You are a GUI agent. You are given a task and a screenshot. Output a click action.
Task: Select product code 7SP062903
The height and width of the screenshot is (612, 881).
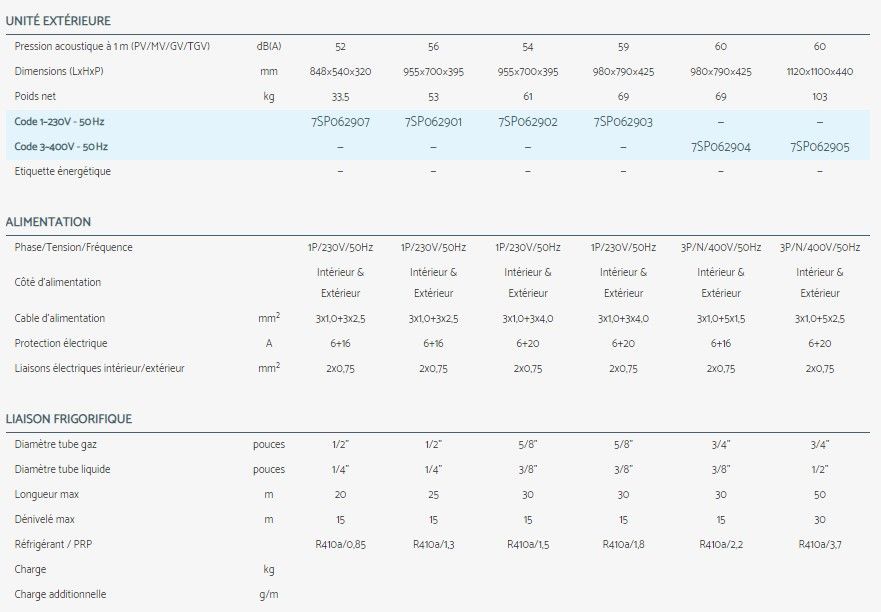click(623, 122)
